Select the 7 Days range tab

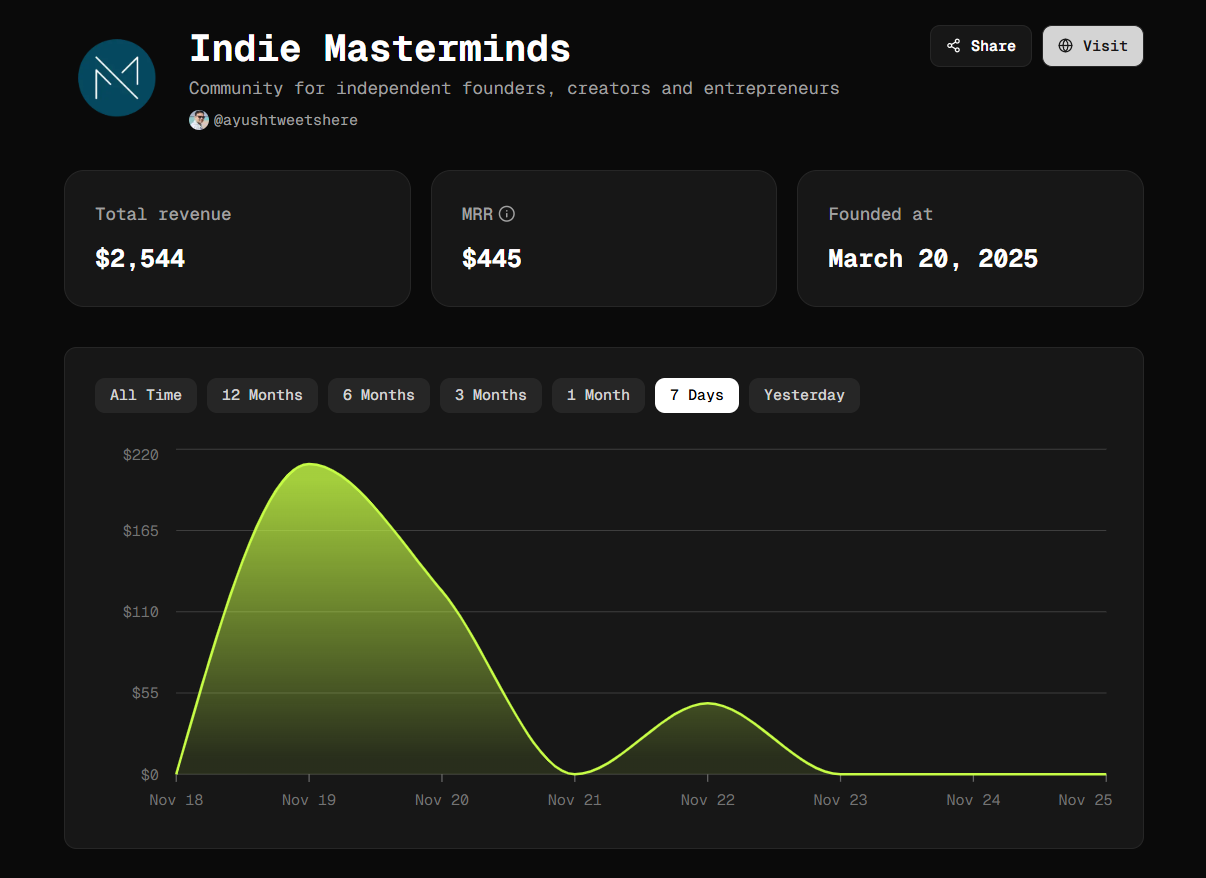[x=697, y=395]
